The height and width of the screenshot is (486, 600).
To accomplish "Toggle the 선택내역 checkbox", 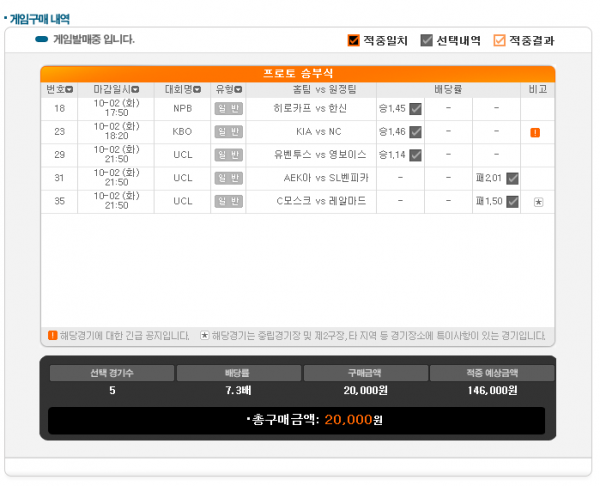I will pos(427,41).
